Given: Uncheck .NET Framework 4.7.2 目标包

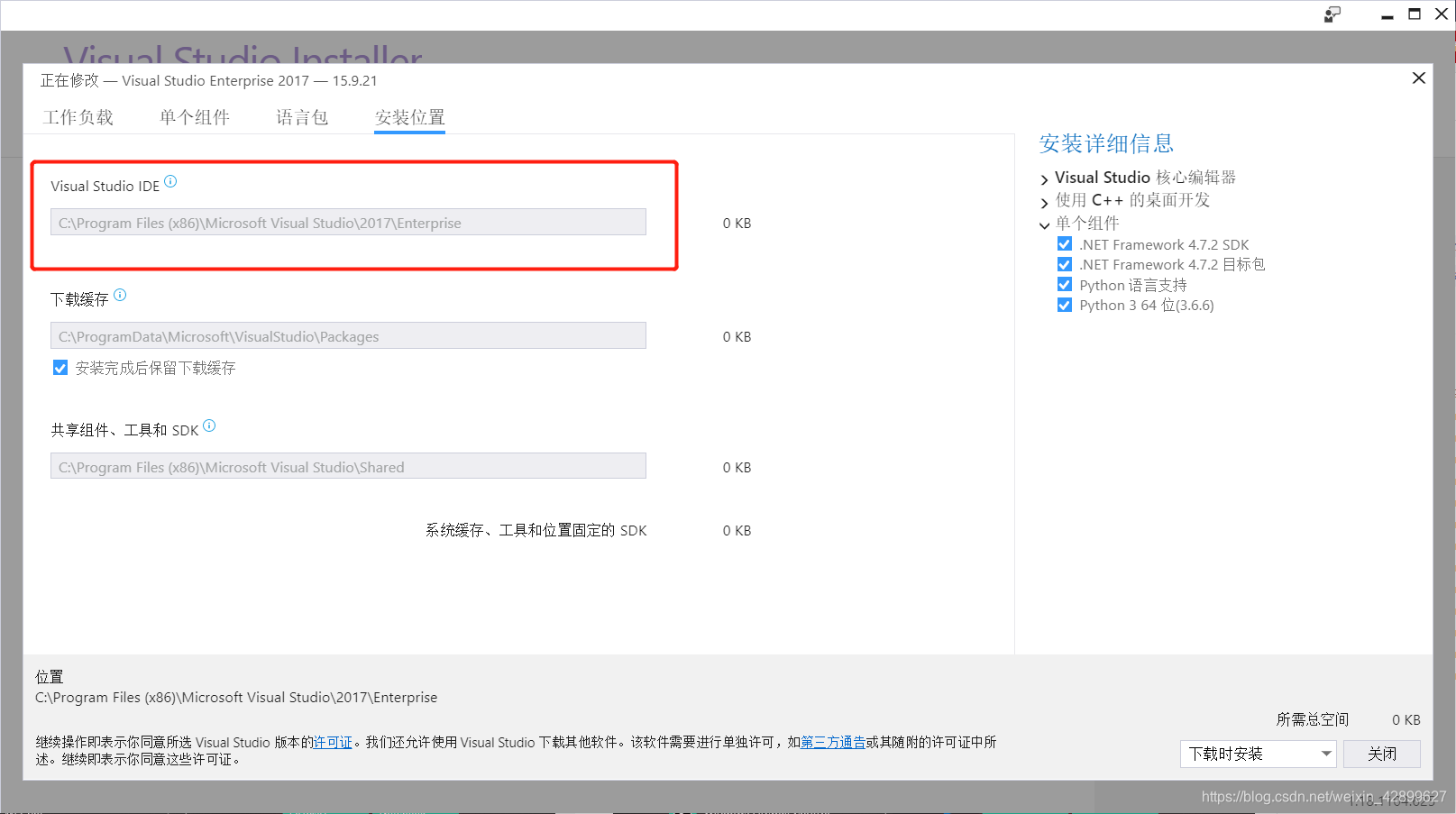Looking at the screenshot, I should click(x=1065, y=264).
